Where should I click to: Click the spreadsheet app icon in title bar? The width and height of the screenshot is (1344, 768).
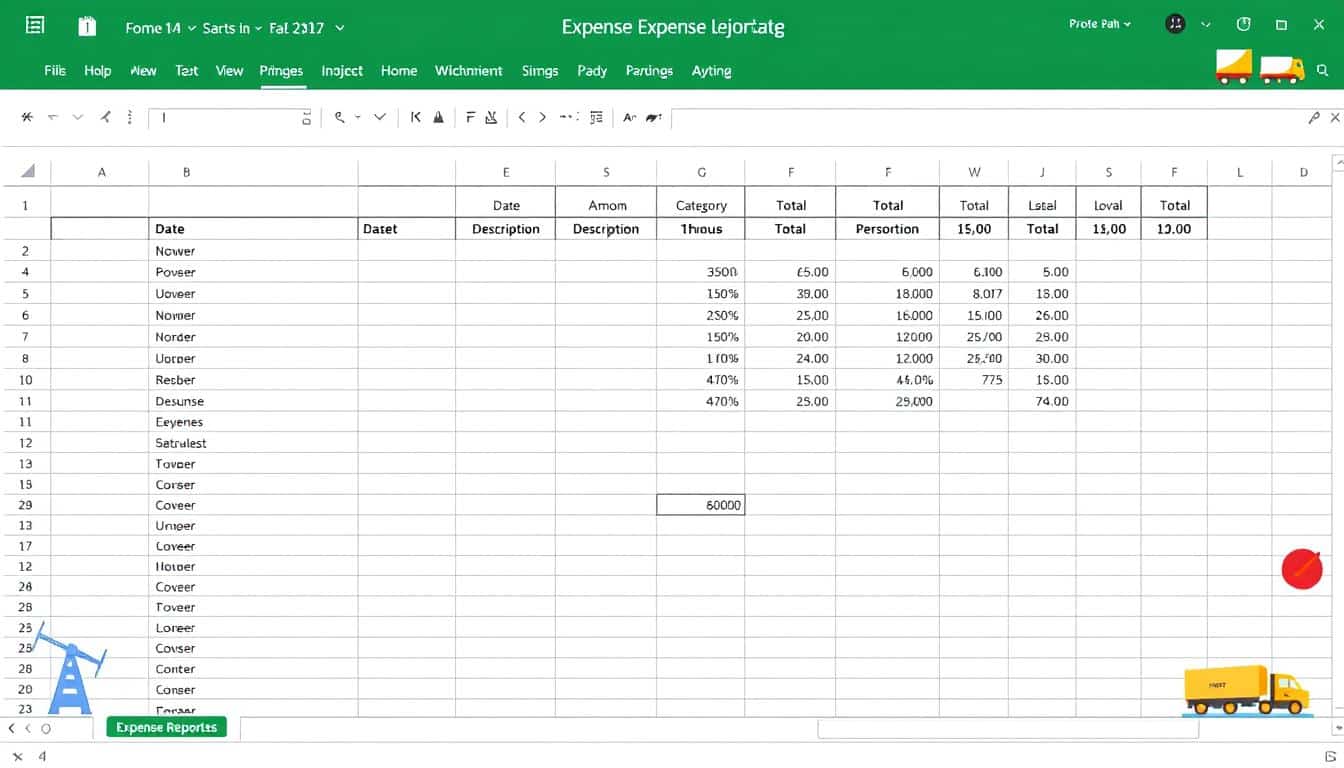[x=35, y=26]
